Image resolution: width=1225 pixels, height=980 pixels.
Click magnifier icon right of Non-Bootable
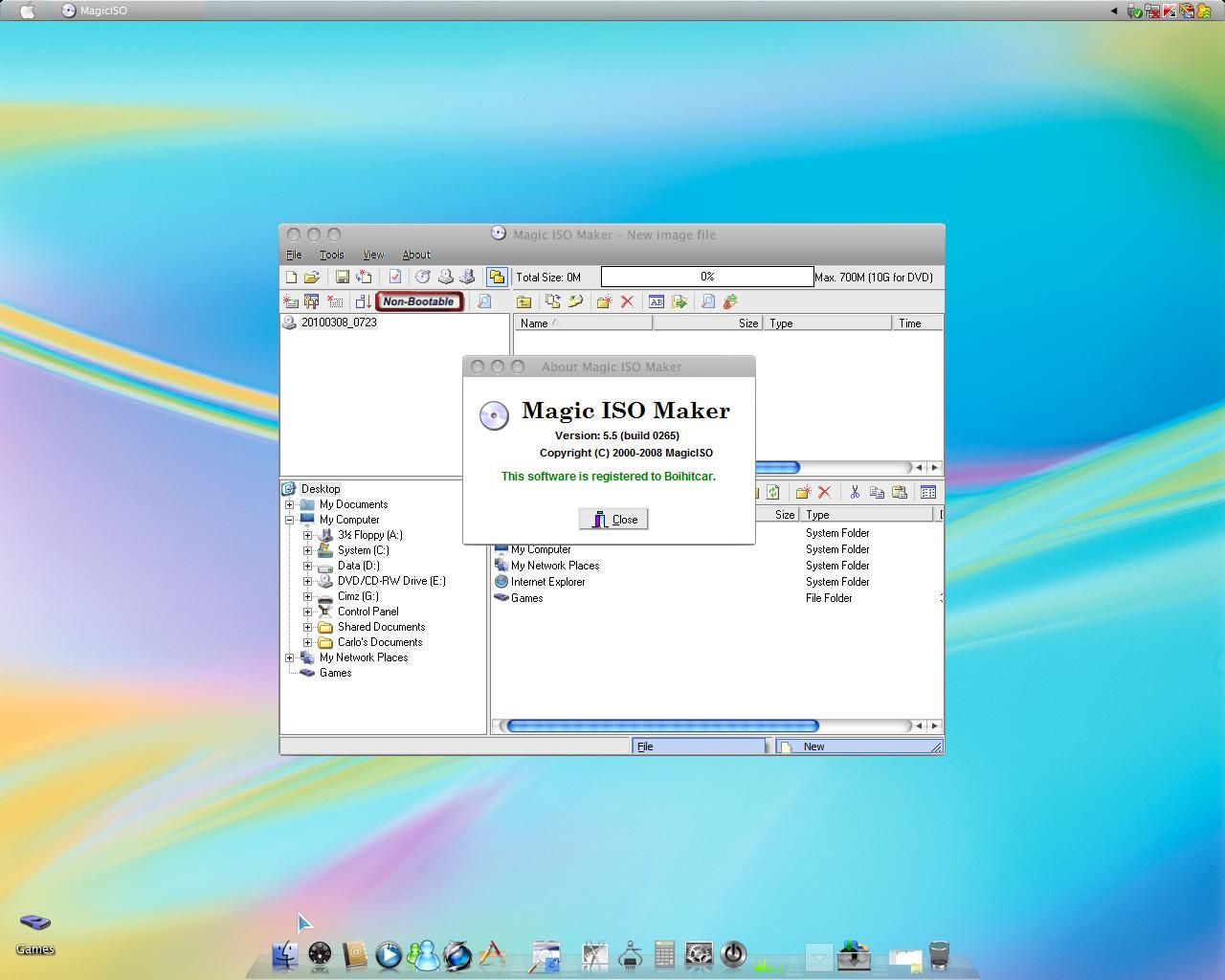coord(484,301)
